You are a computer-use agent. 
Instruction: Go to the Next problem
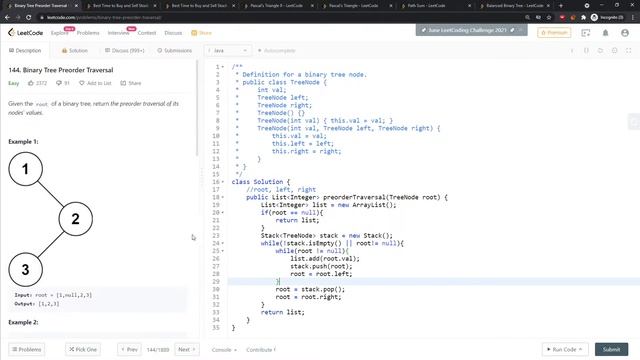coord(187,349)
